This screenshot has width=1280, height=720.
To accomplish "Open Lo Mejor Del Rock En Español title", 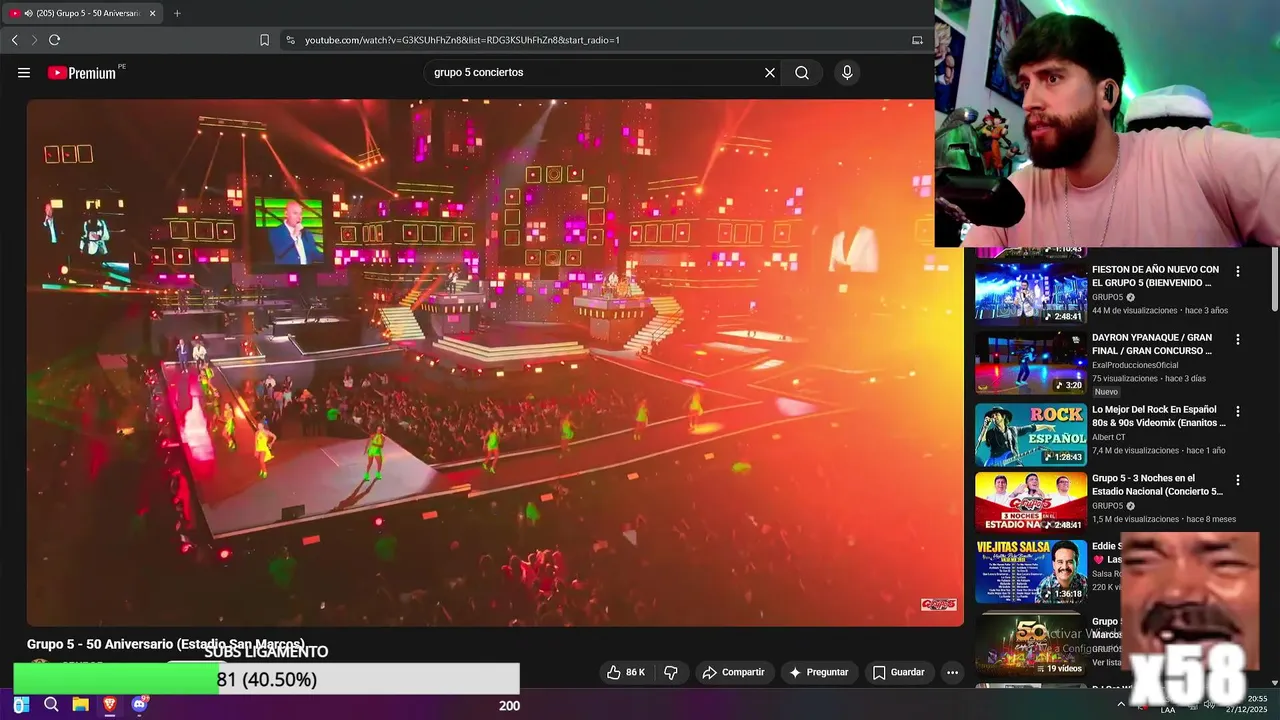I will click(x=1158, y=416).
